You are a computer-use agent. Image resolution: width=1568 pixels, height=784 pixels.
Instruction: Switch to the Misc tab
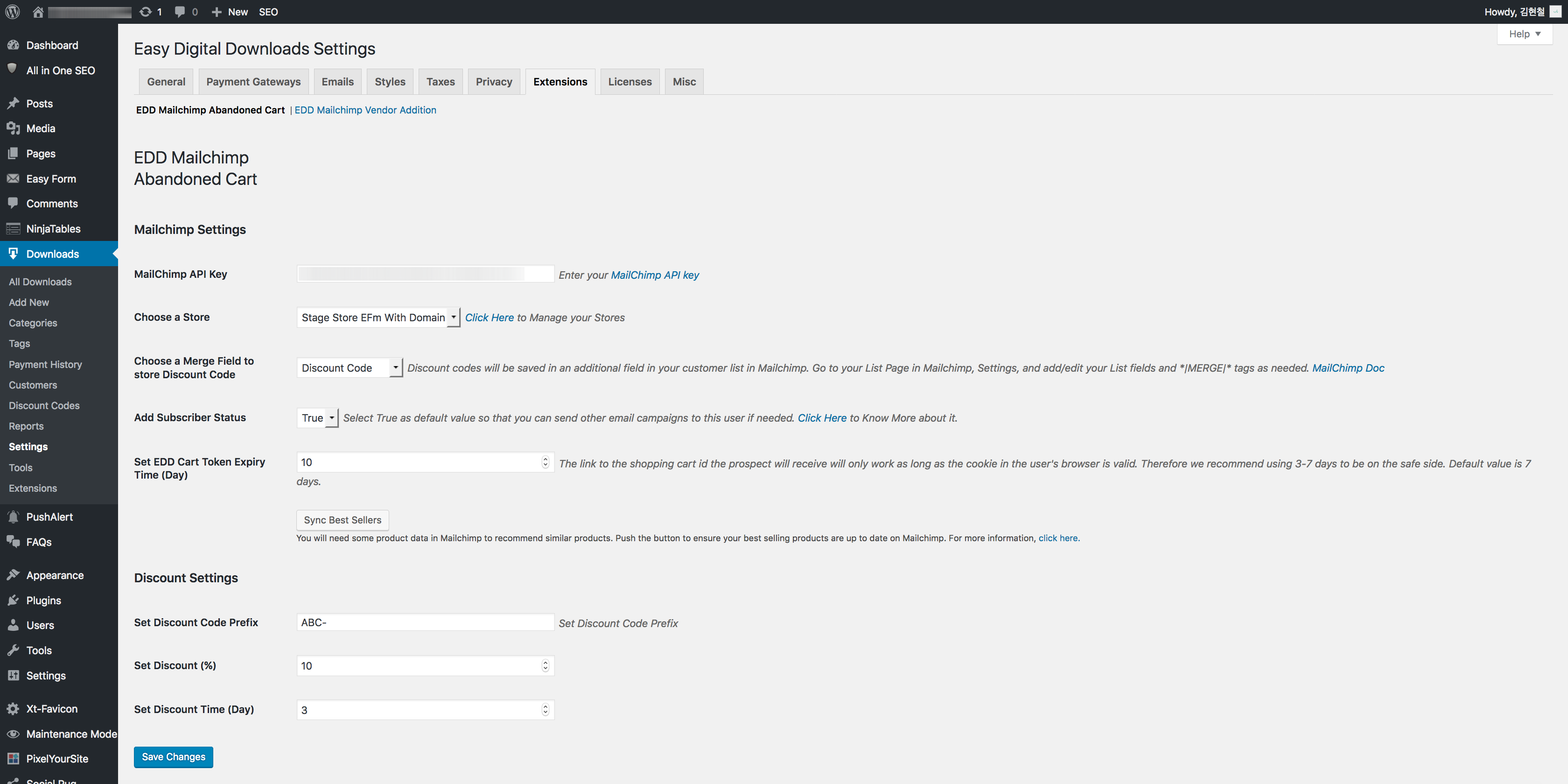pos(684,82)
